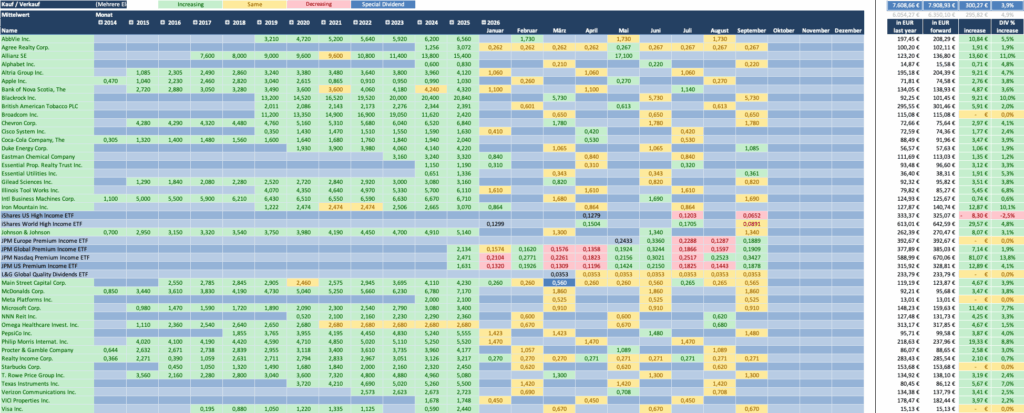
Task: Select JPM Europe Premium Income Mai value '0,2433'
Action: [x=623, y=240]
